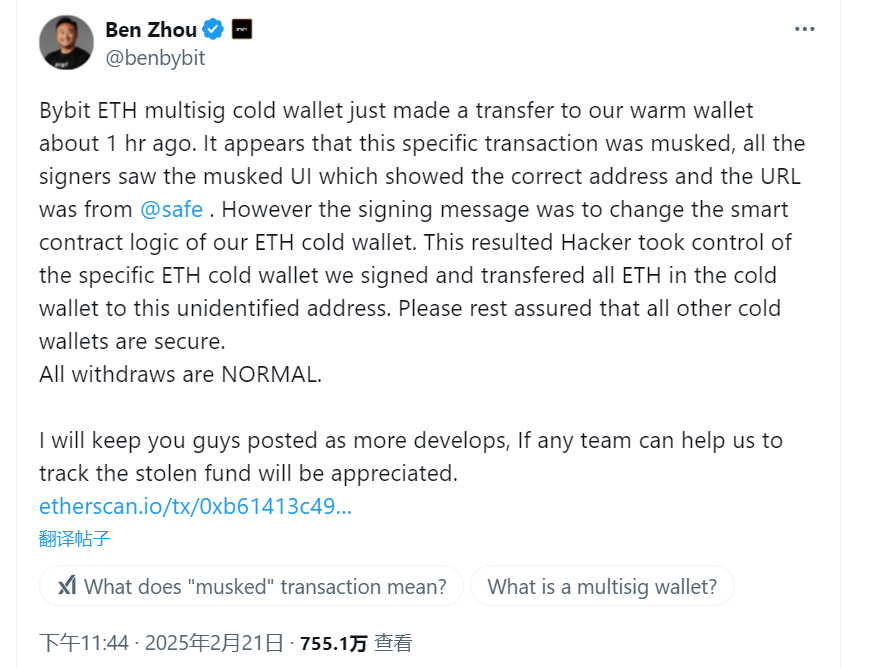This screenshot has width=869, height=668.
Task: Select "What is a multisig wallet?" suggestion
Action: click(x=602, y=586)
